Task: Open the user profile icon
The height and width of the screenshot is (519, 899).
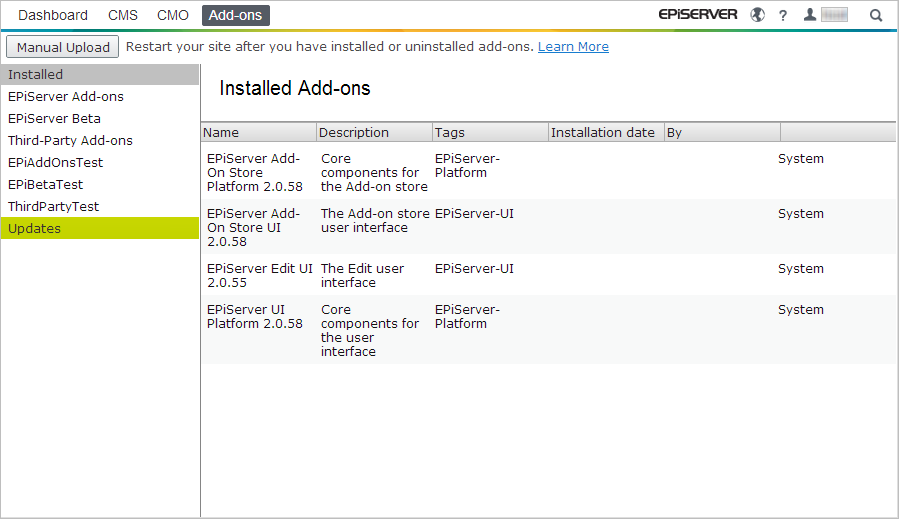Action: (810, 15)
